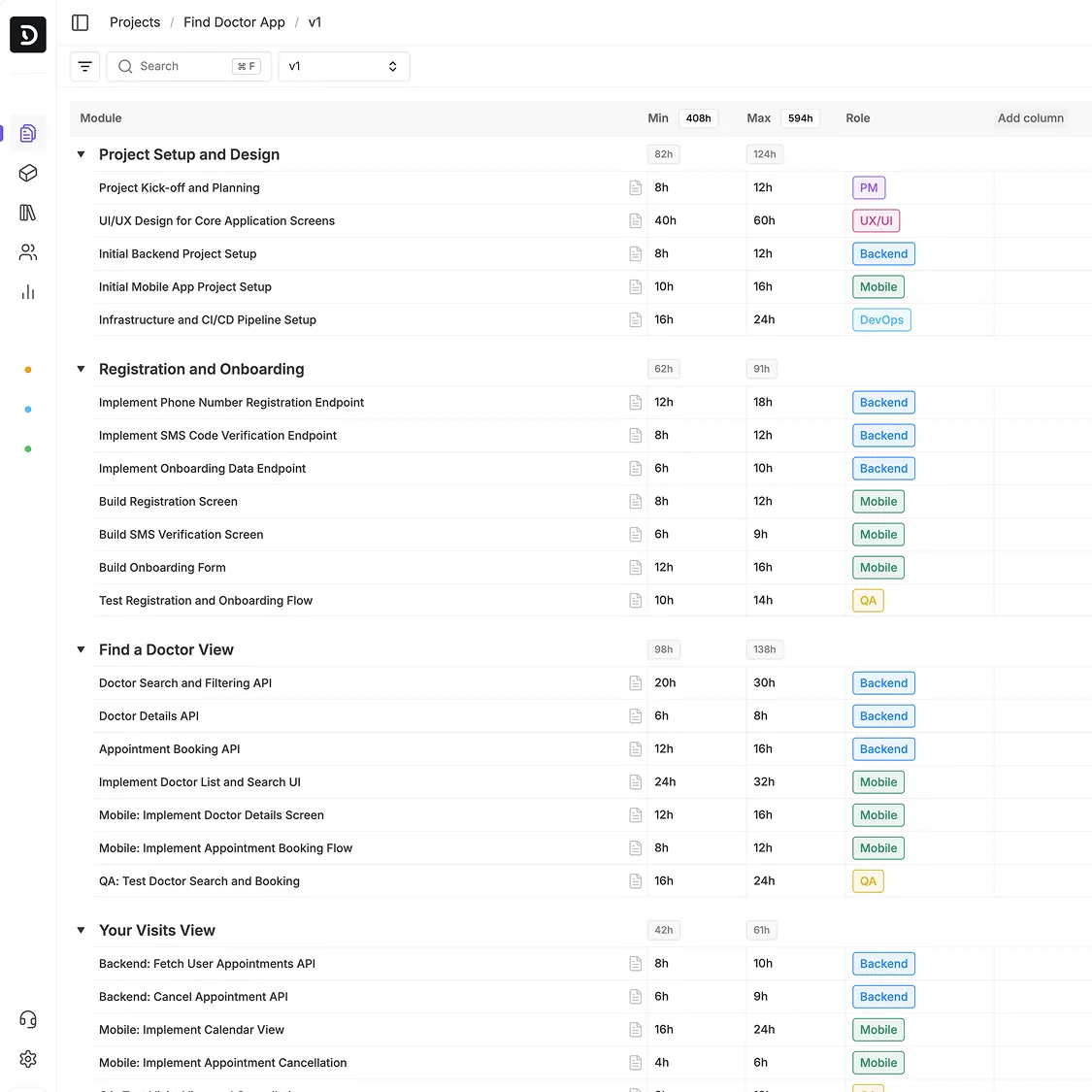Toggle the sidebar panel icon
The image size is (1092, 1092).
[81, 22]
